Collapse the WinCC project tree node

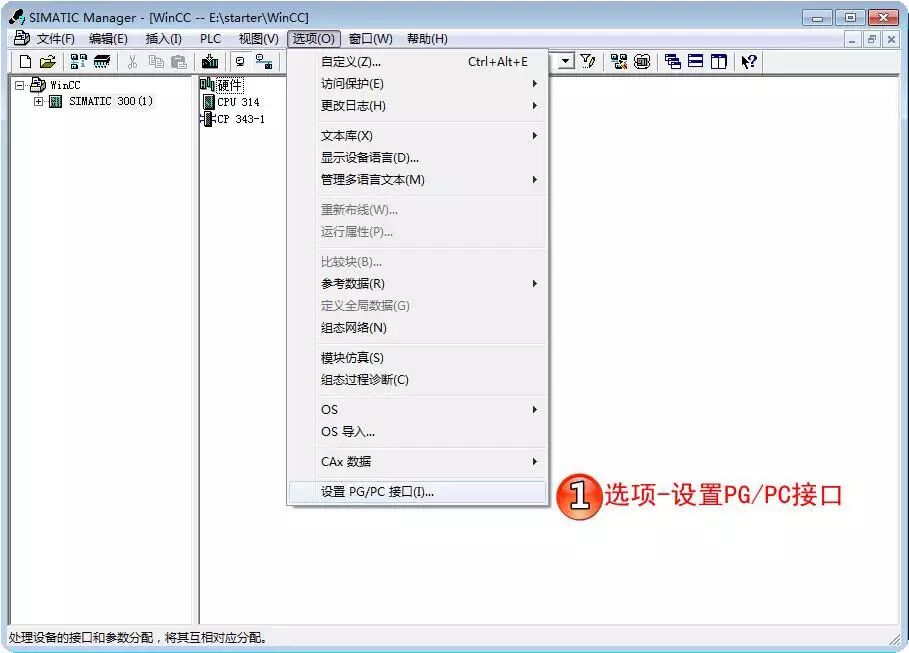(x=20, y=85)
